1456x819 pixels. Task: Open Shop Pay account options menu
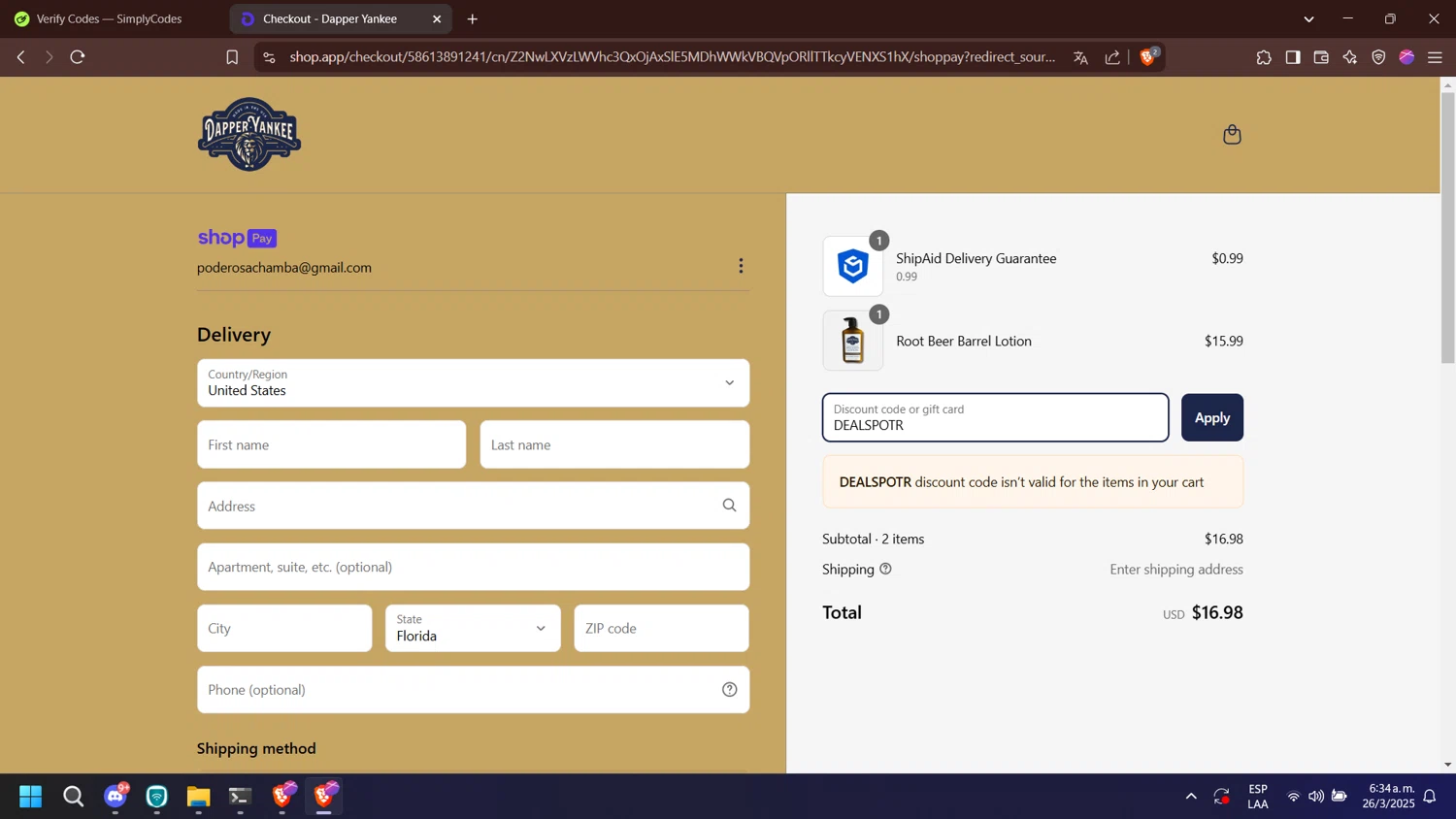(741, 266)
